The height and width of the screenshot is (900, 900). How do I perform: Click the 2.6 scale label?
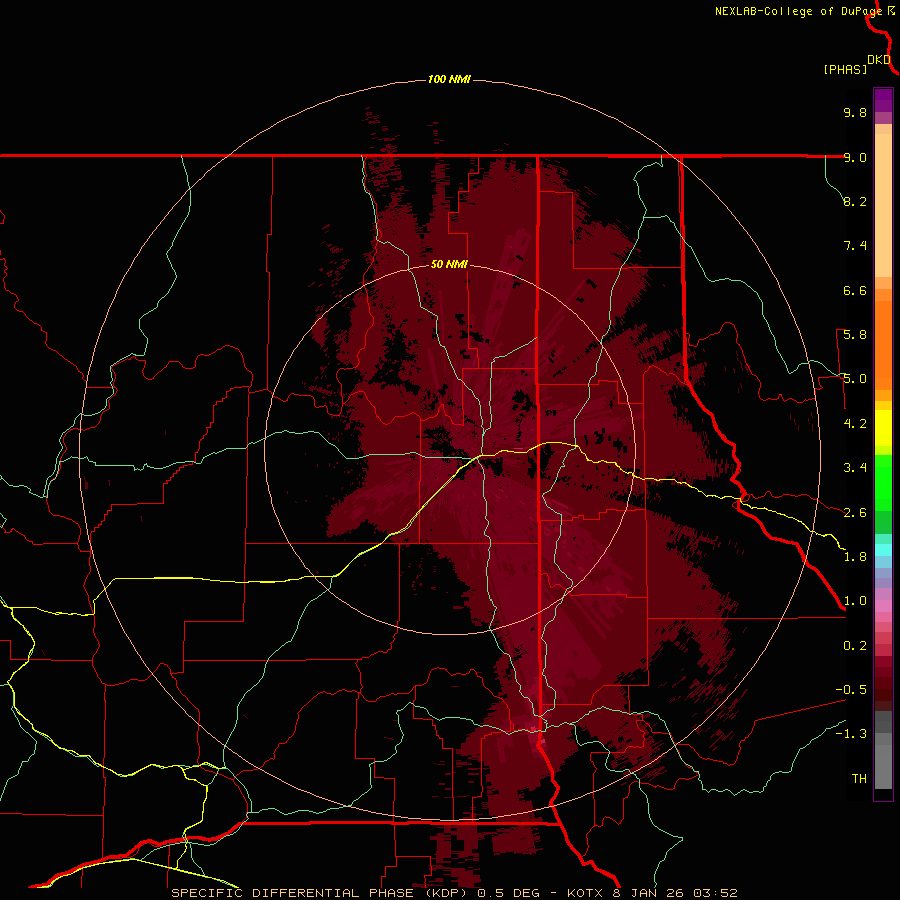coord(855,513)
